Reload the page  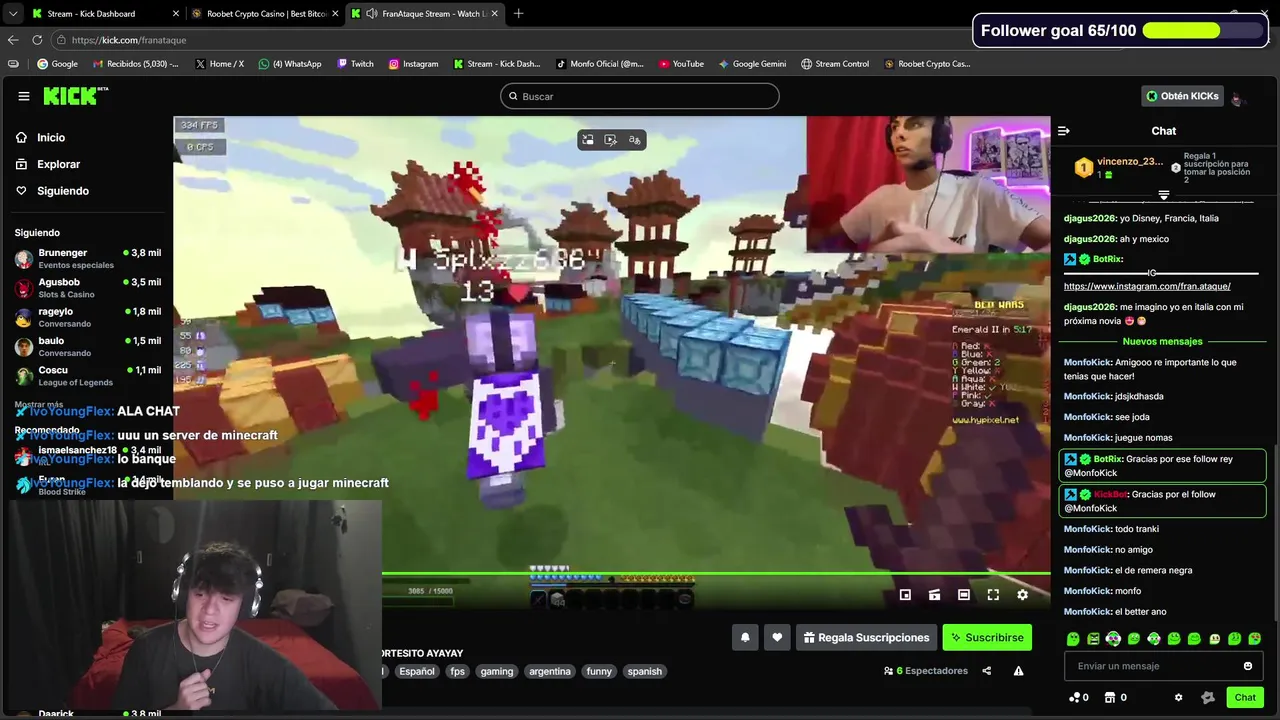tap(37, 40)
